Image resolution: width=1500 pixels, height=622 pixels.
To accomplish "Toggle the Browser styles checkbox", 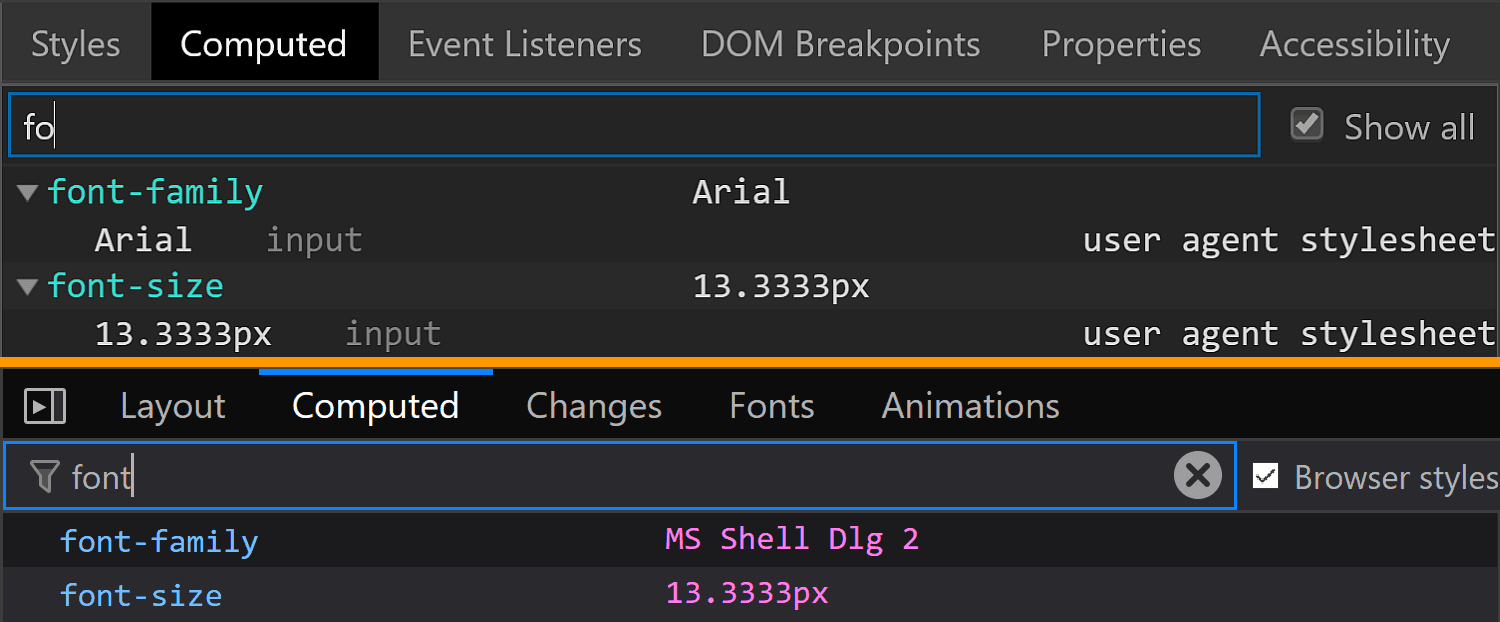I will (1266, 476).
